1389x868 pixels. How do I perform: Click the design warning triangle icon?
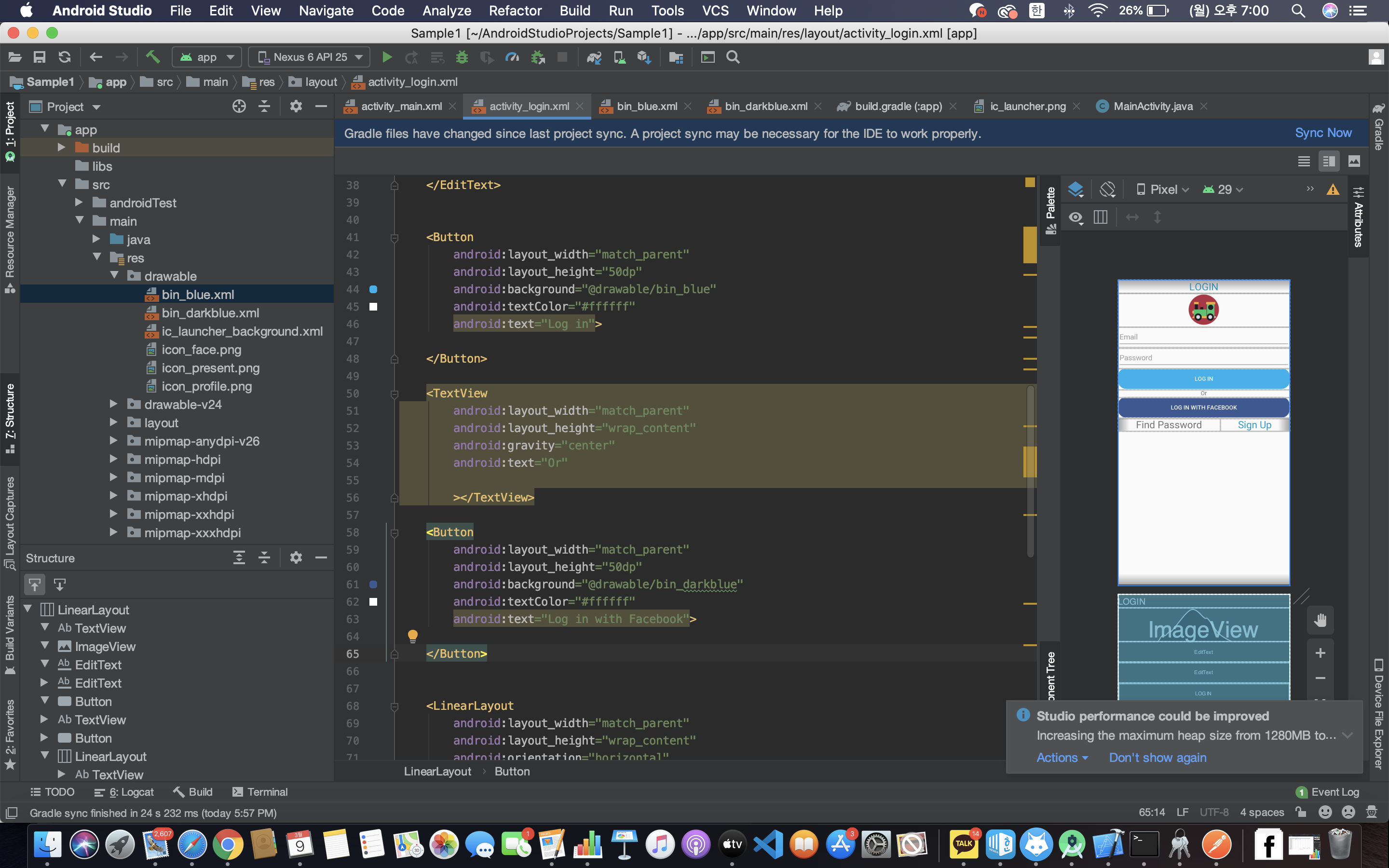click(x=1333, y=190)
